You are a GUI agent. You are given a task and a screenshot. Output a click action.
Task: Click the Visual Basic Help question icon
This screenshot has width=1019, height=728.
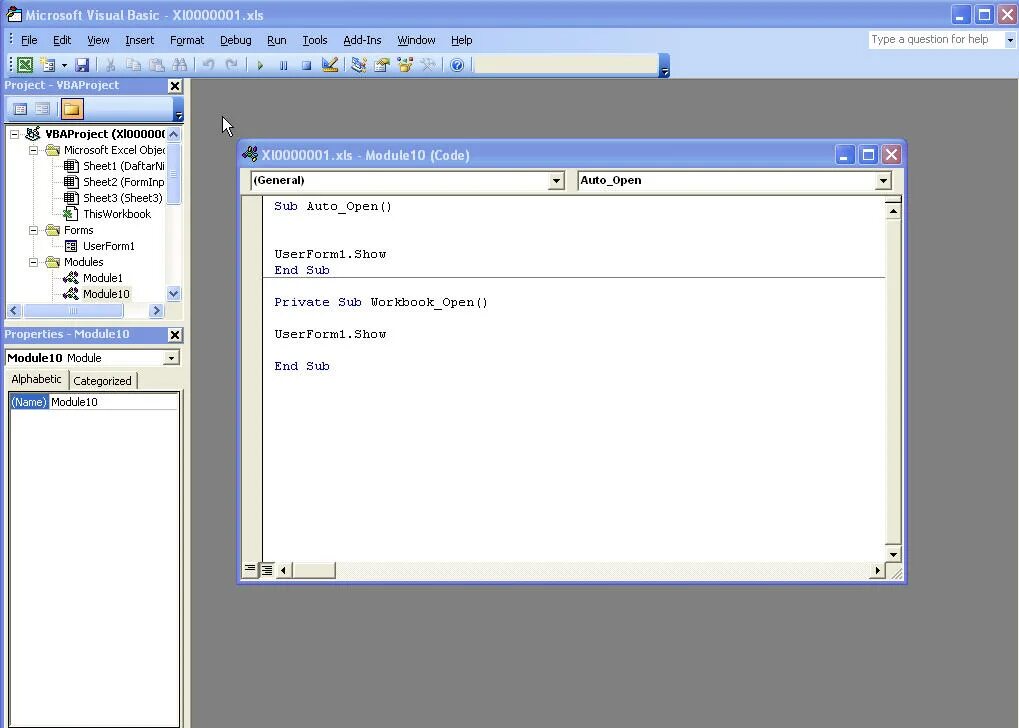457,64
